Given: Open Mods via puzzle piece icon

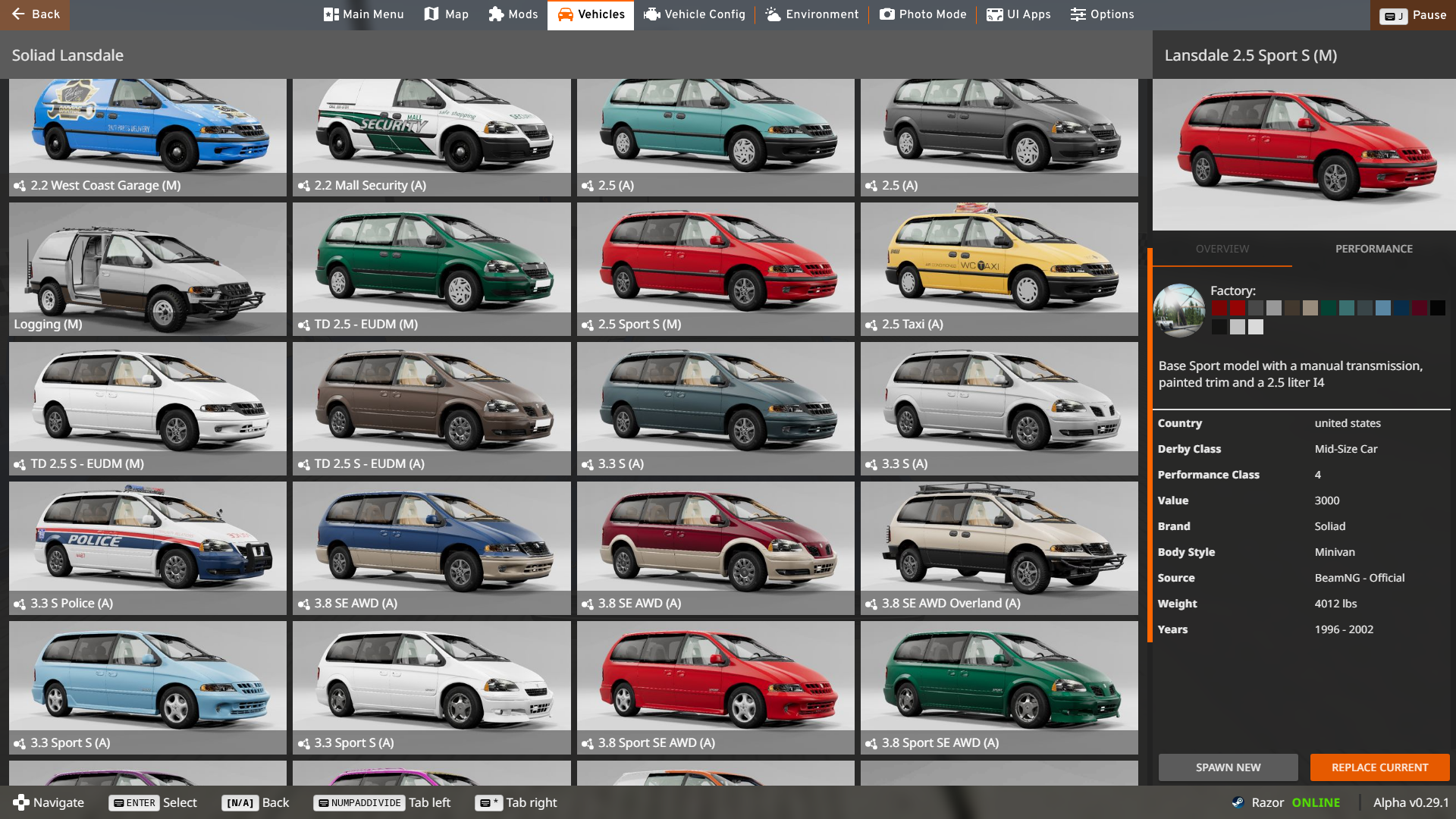Looking at the screenshot, I should pyautogui.click(x=496, y=14).
